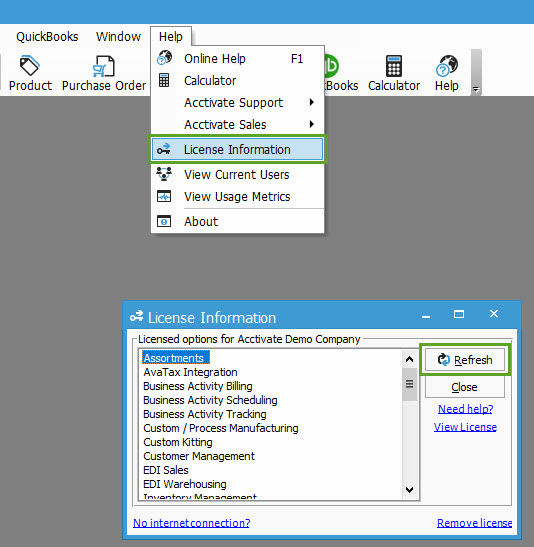
Task: Minimize the License Information dialog
Action: [426, 316]
